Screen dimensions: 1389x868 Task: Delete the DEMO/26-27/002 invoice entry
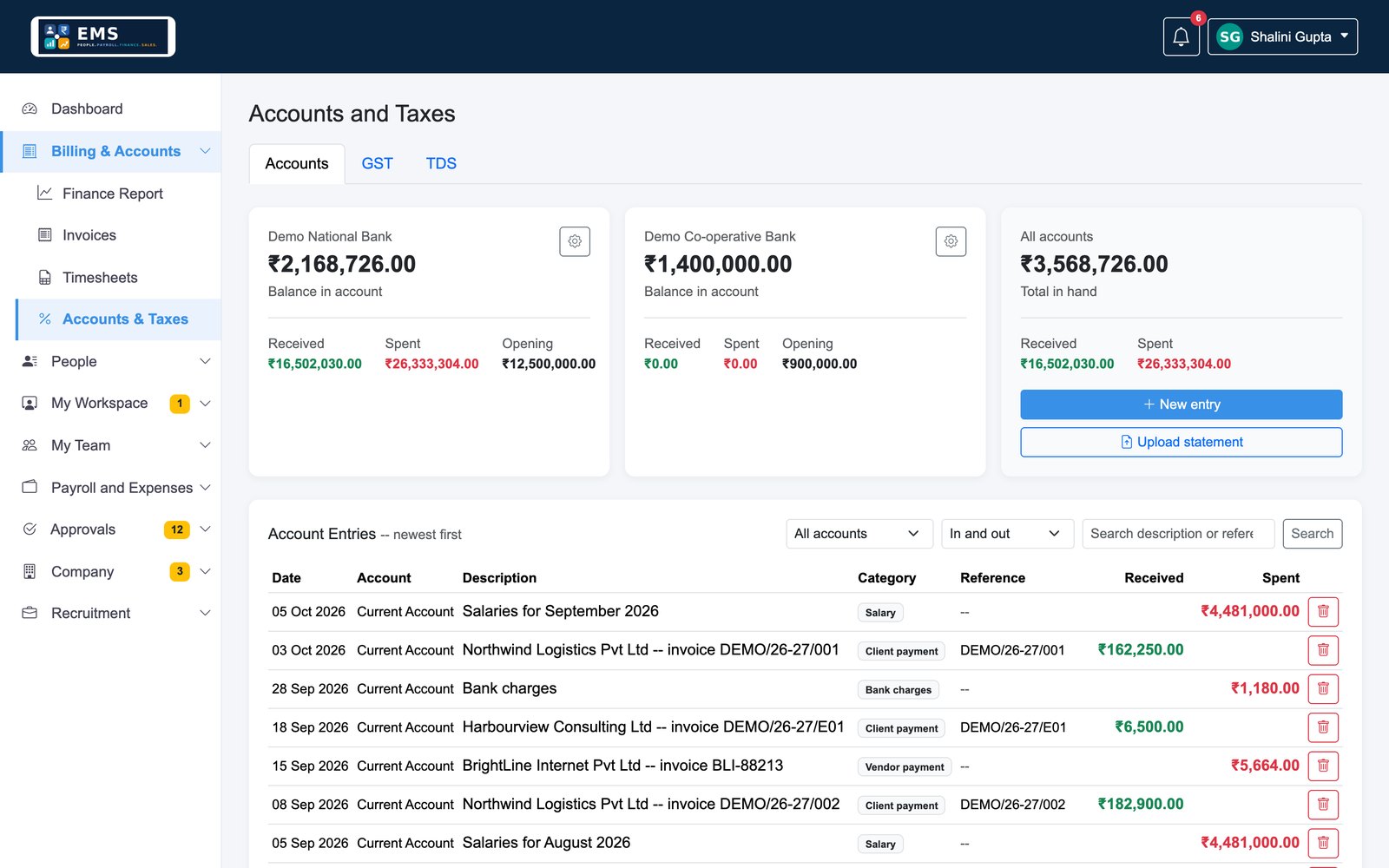[x=1323, y=805]
